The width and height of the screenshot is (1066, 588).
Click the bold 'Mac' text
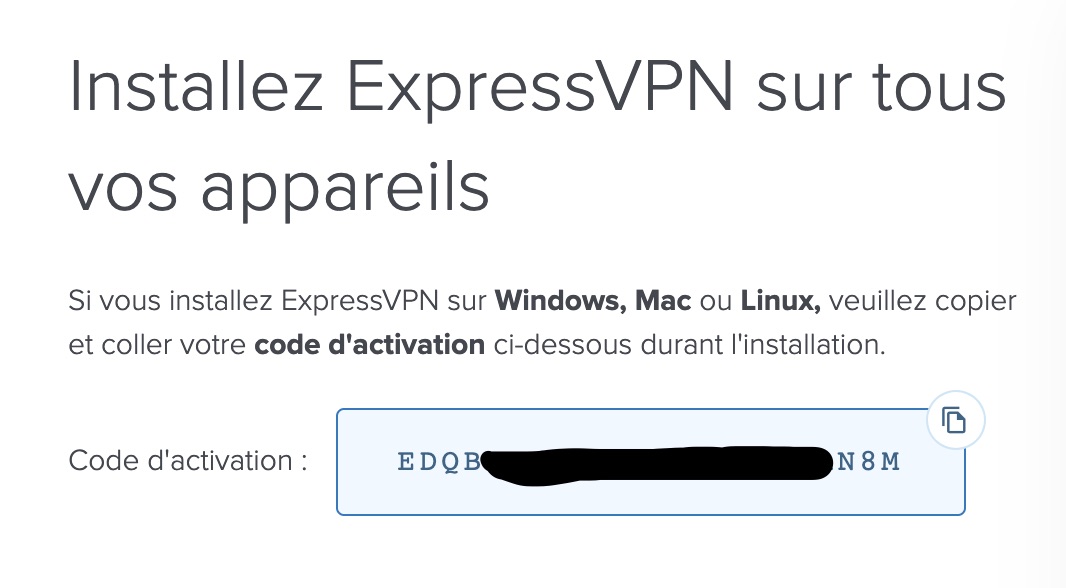663,300
